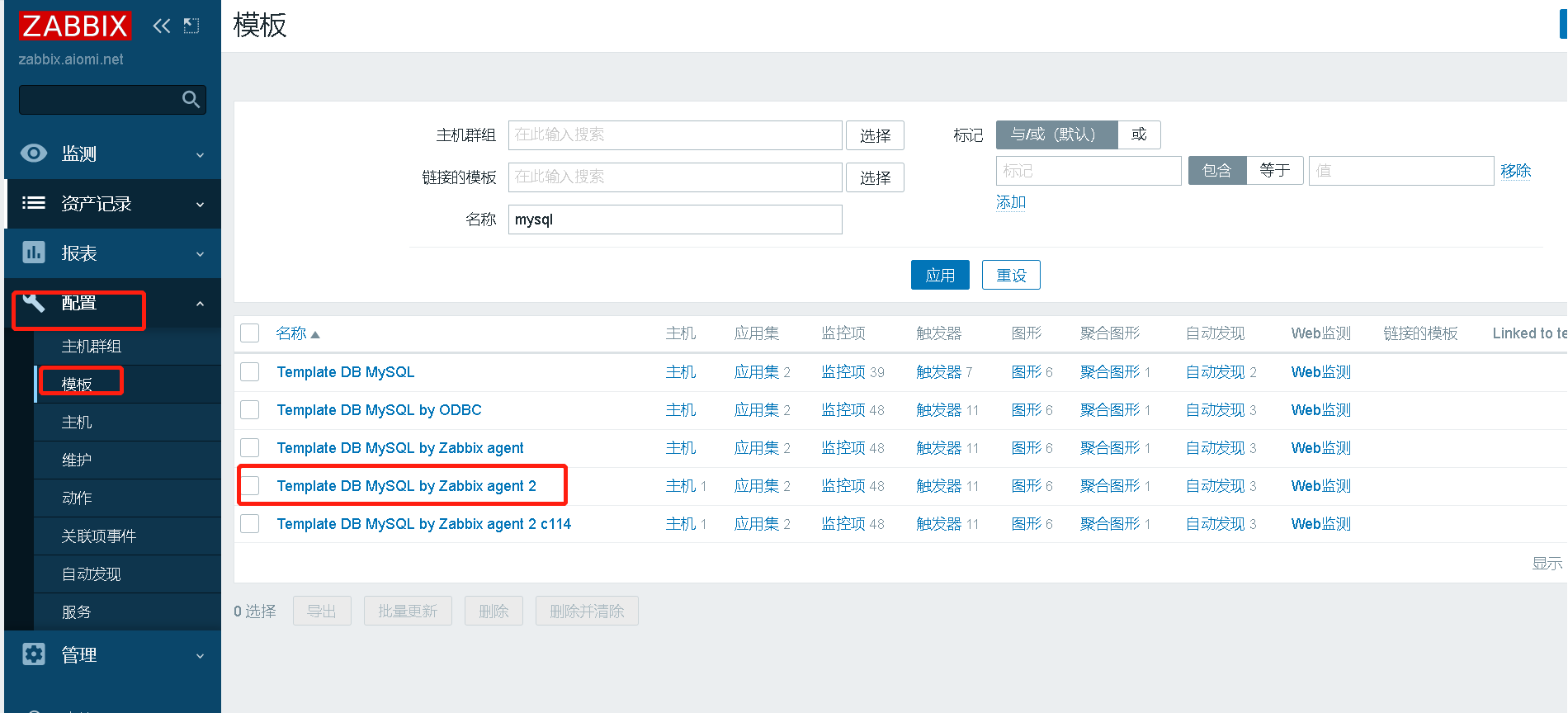Screen dimensions: 1568x713
Task: Select 等于 tag operator
Action: [1275, 171]
